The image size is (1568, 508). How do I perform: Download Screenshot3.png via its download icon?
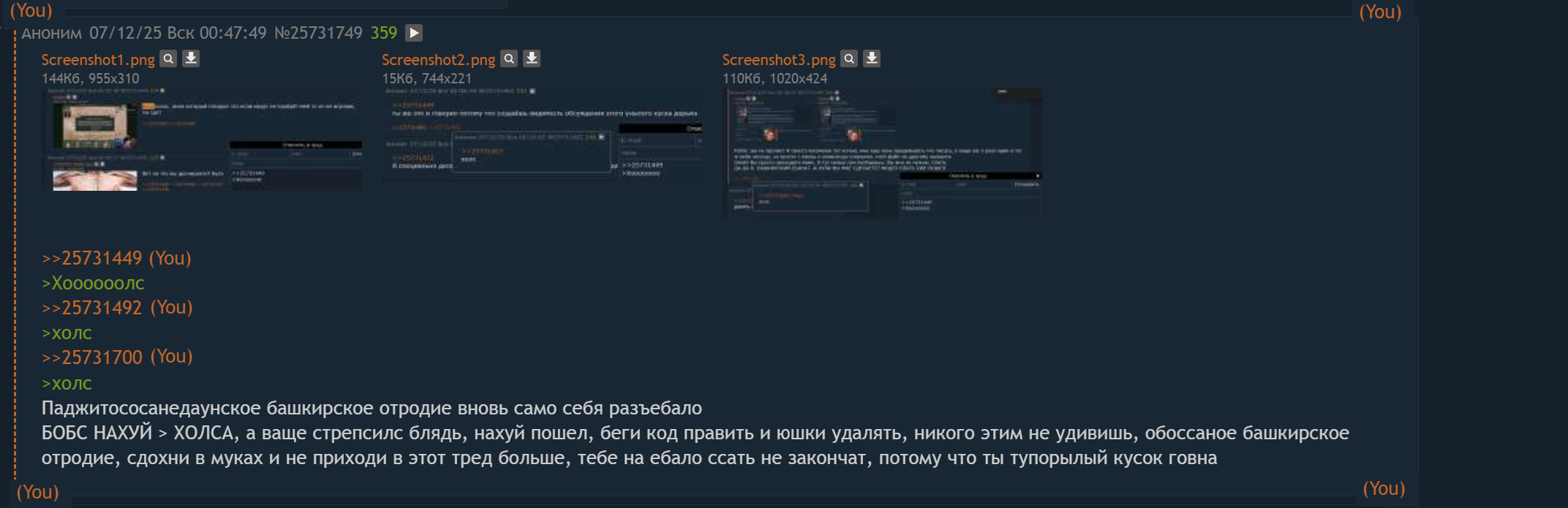(x=872, y=58)
